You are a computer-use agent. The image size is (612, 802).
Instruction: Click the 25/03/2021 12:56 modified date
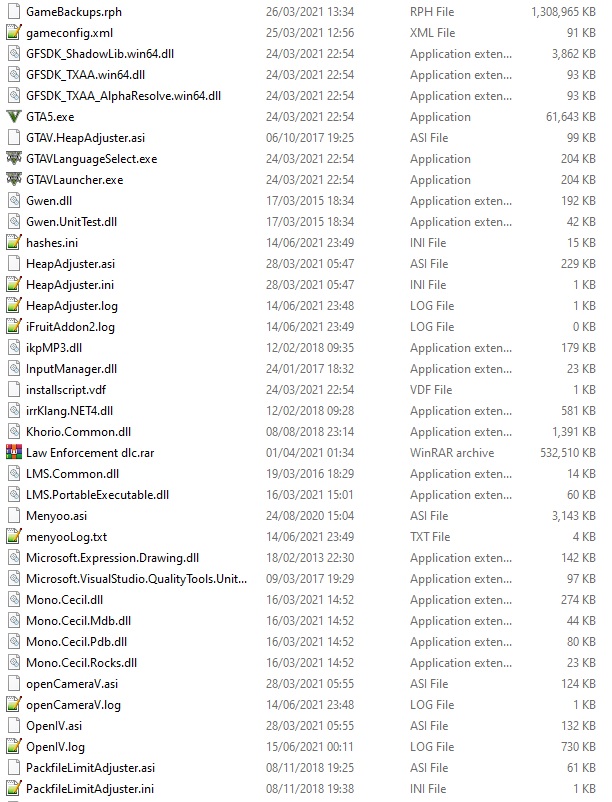pyautogui.click(x=310, y=33)
